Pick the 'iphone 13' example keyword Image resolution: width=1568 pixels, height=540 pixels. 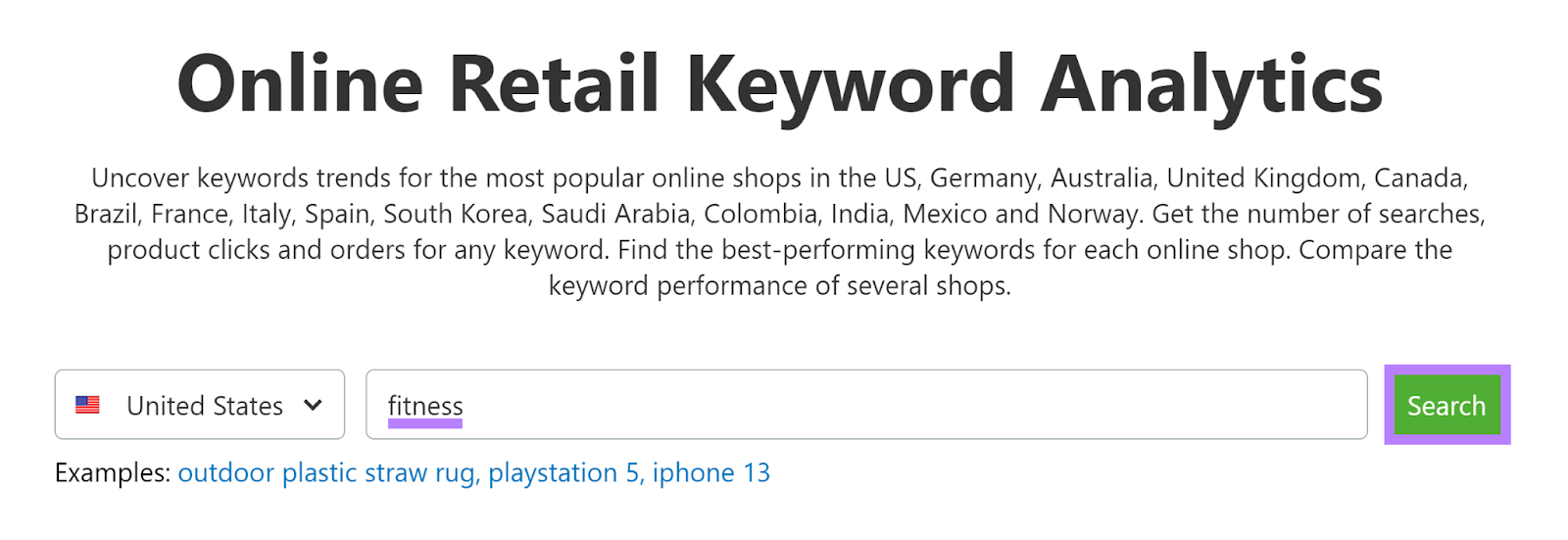[x=711, y=473]
